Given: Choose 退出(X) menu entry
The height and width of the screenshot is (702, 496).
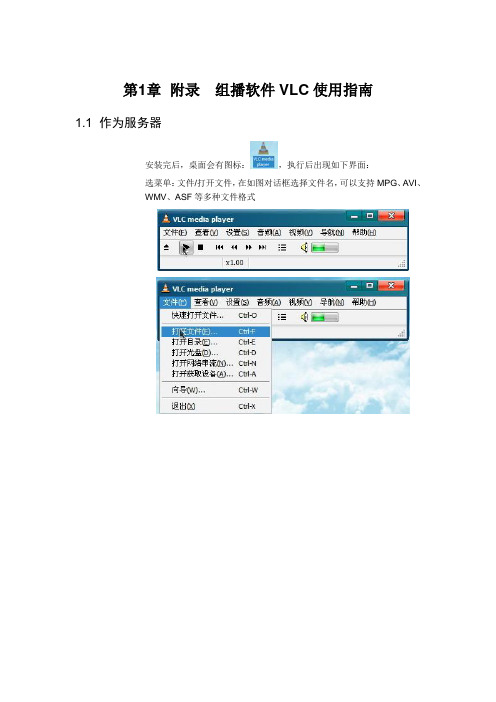Looking at the screenshot, I should (215, 406).
